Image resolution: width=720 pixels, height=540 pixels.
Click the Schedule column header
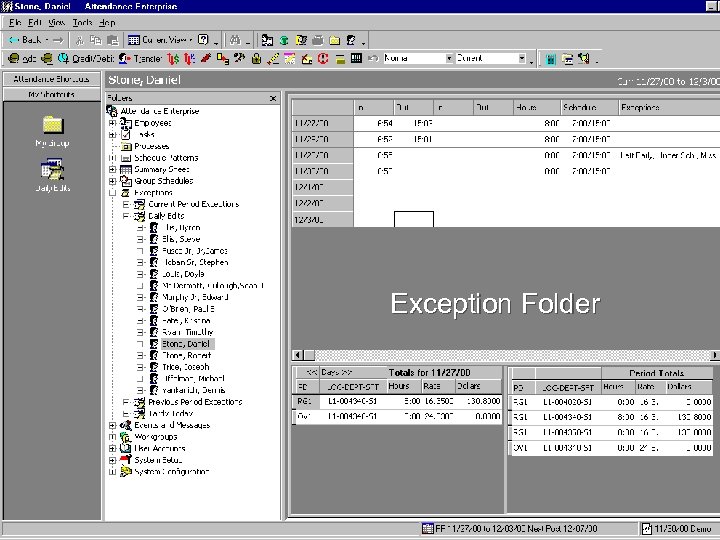(590, 107)
